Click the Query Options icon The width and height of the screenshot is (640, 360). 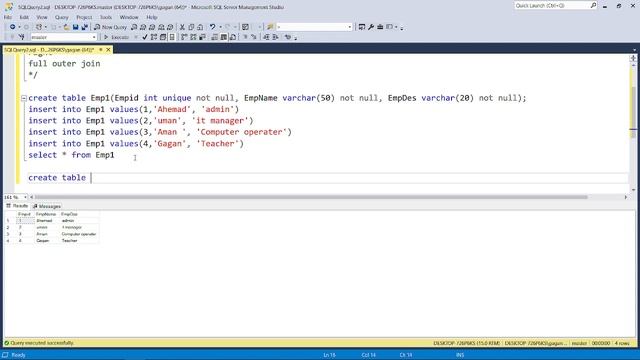click(163, 37)
